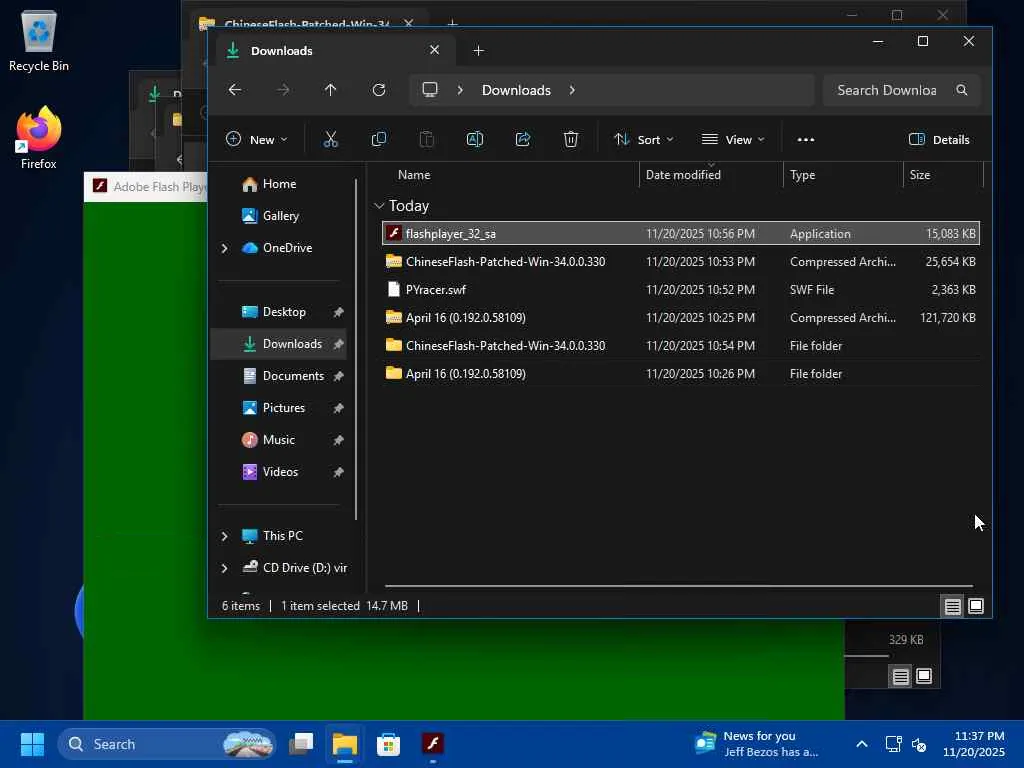The width and height of the screenshot is (1024, 768).
Task: Delete selection with trash icon
Action: (571, 140)
